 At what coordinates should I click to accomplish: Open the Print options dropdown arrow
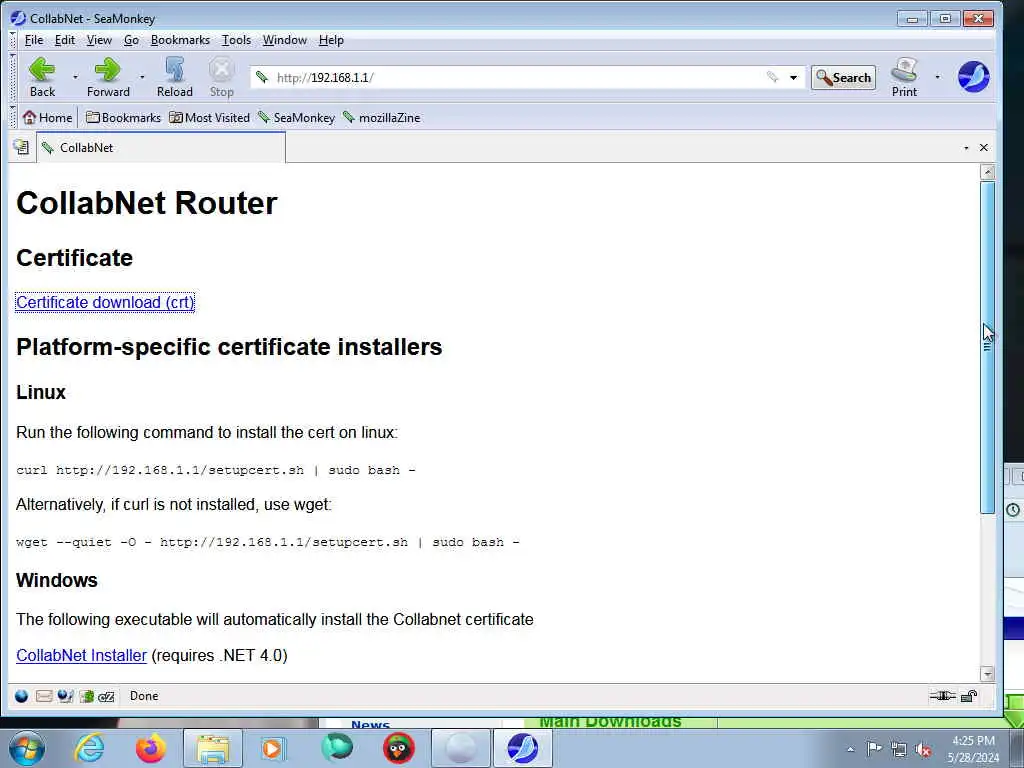pos(937,77)
